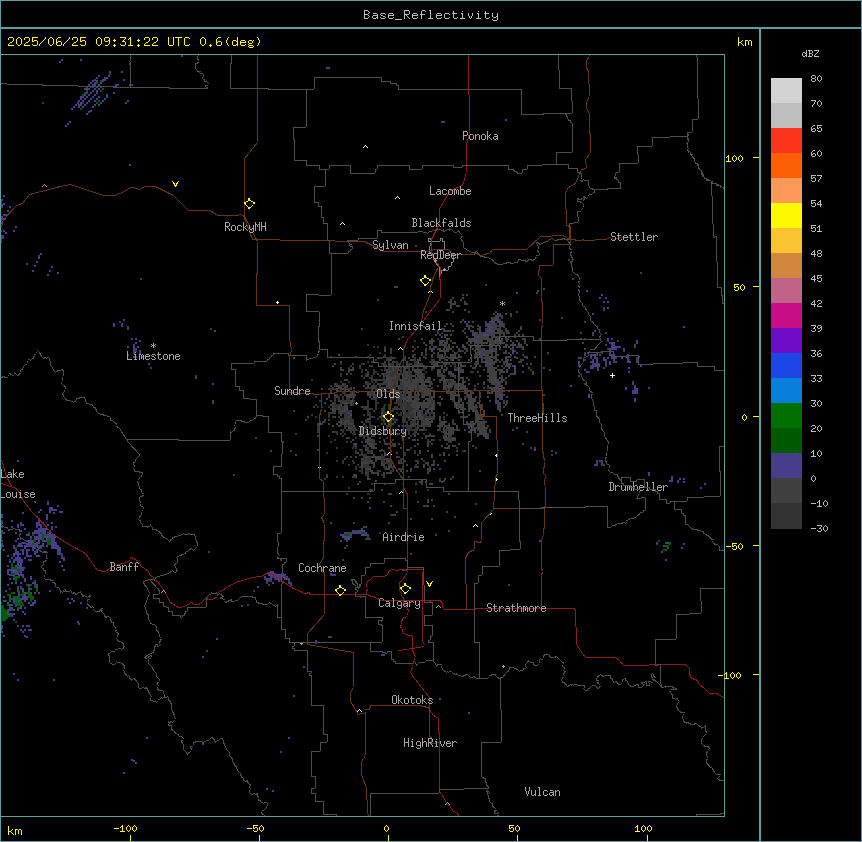Click the Drumheller label

click(638, 487)
